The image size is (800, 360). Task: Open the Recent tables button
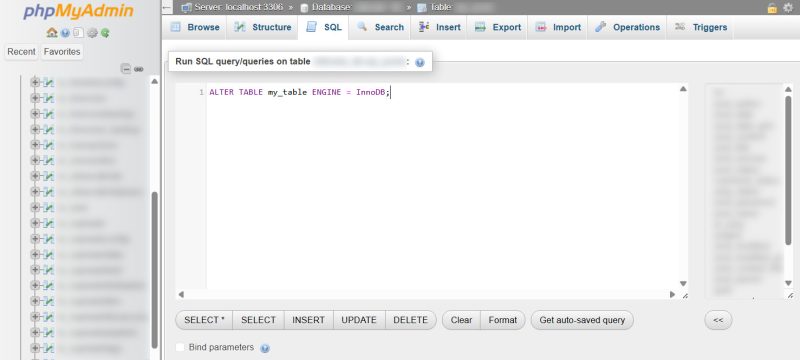(21, 52)
